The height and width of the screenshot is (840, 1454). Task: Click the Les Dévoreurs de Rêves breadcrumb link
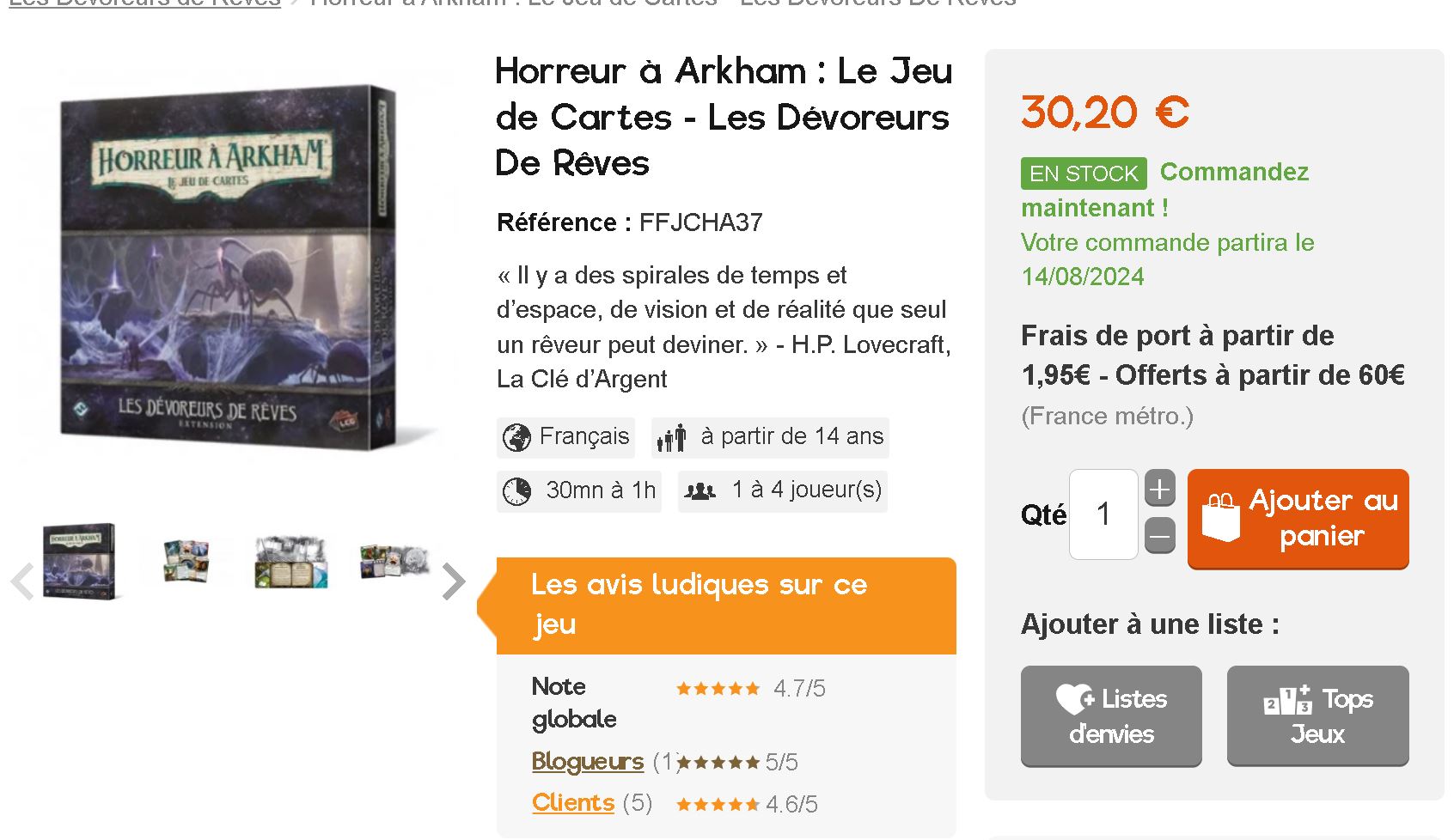tap(144, 3)
